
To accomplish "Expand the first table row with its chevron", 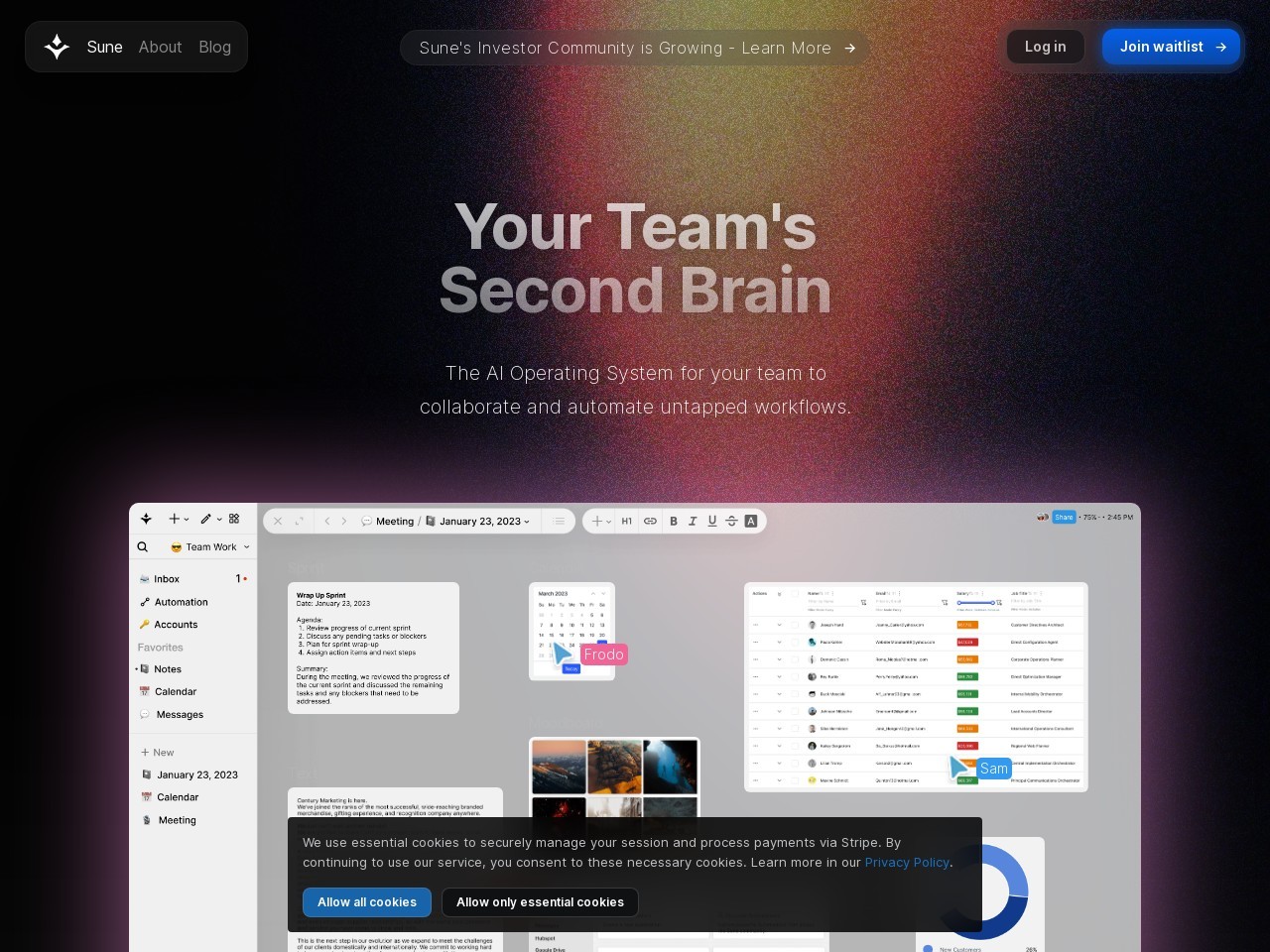I will coord(779,625).
